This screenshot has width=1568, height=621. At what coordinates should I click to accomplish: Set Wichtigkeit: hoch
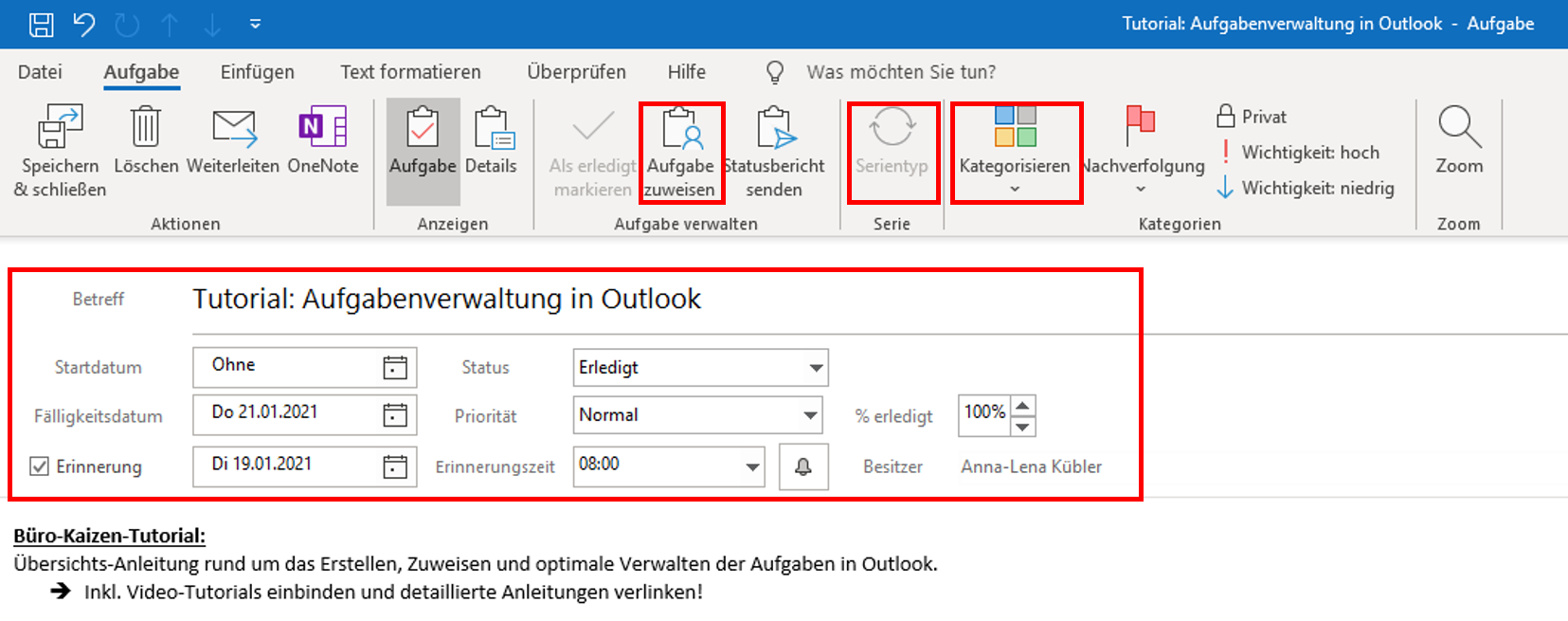pos(1298,153)
